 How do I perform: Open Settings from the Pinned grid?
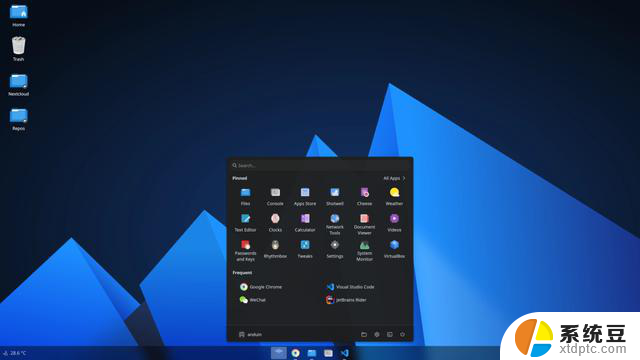pyautogui.click(x=335, y=249)
